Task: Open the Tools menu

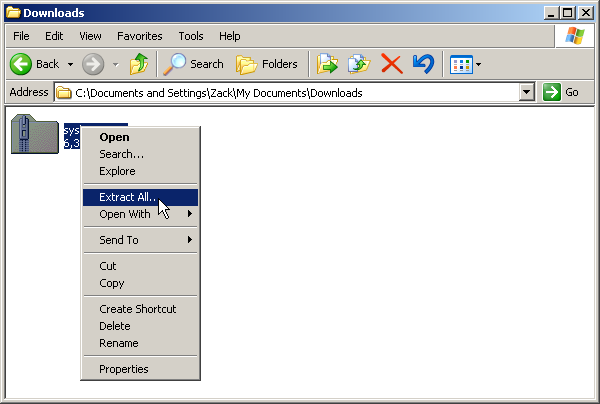Action: (191, 36)
